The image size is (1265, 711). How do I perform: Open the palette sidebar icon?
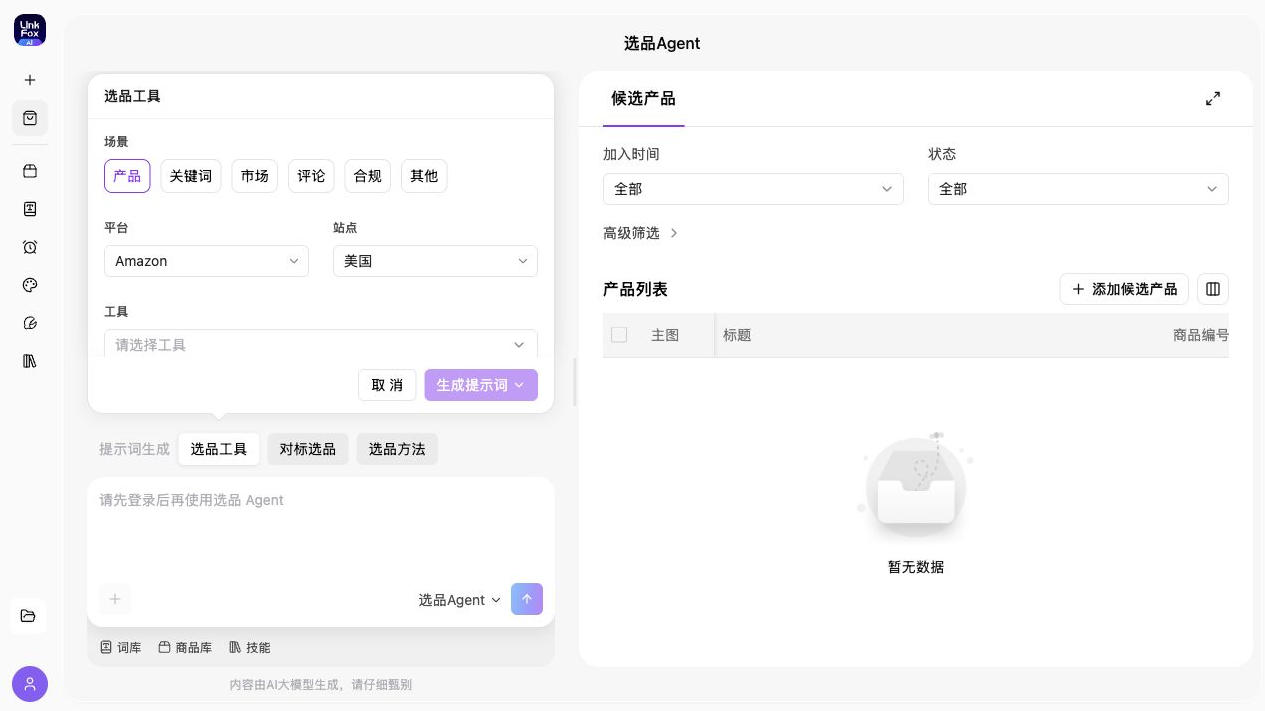tap(30, 285)
